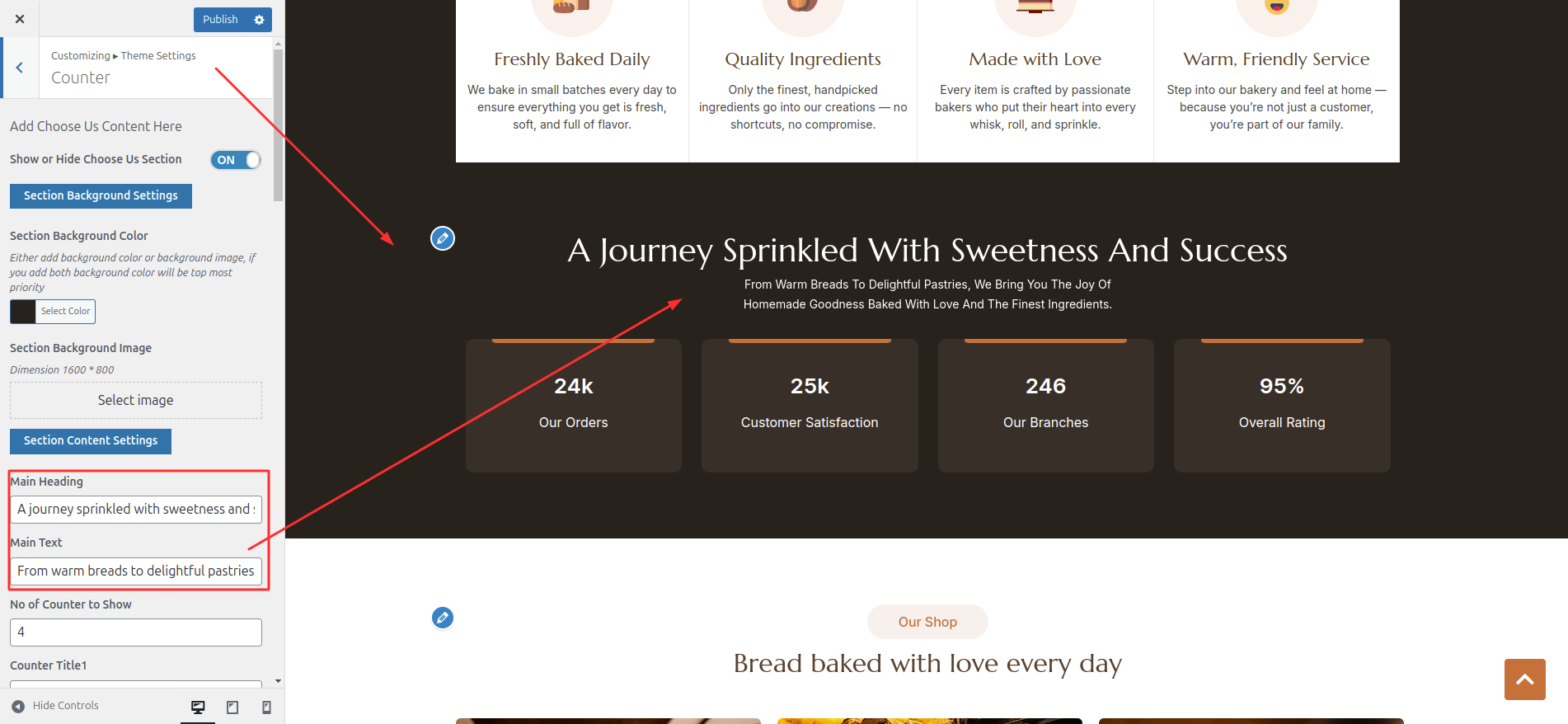The image size is (1568, 724).
Task: Click Select image for the section background
Action: point(136,400)
